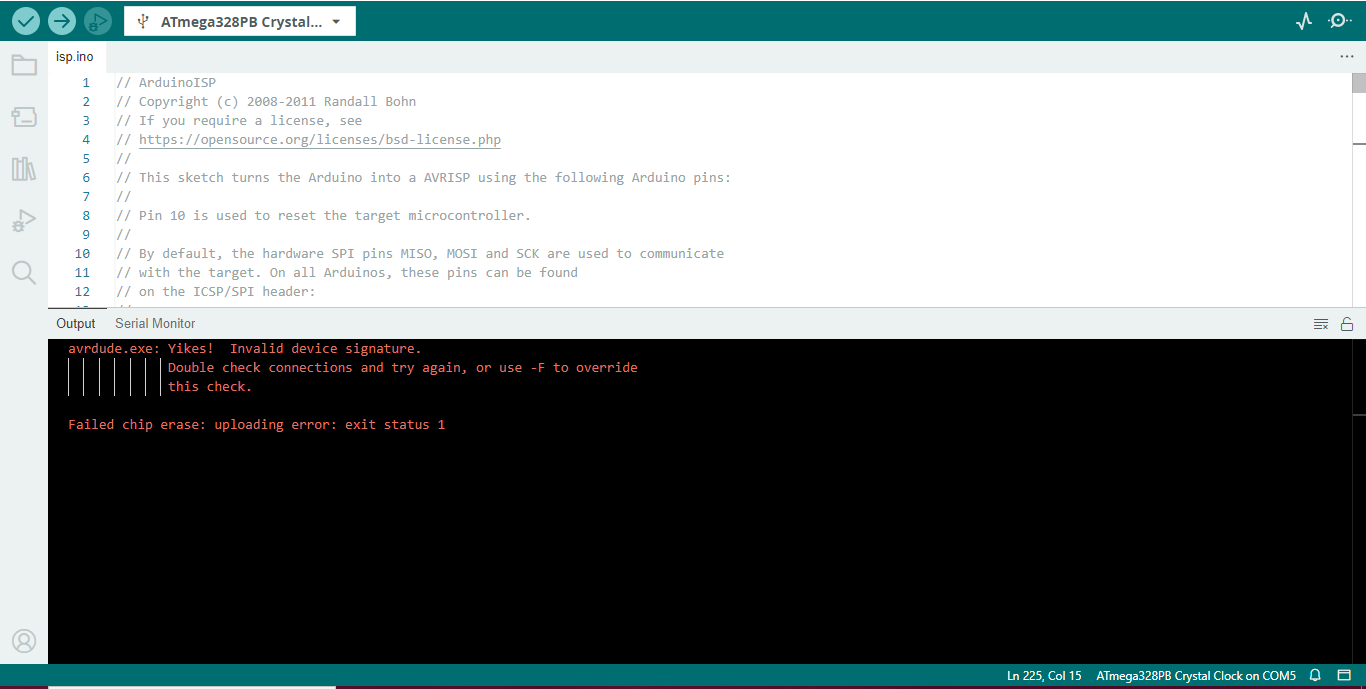The height and width of the screenshot is (689, 1366).
Task: Start debugging from the top toolbar icon
Action: point(97,20)
